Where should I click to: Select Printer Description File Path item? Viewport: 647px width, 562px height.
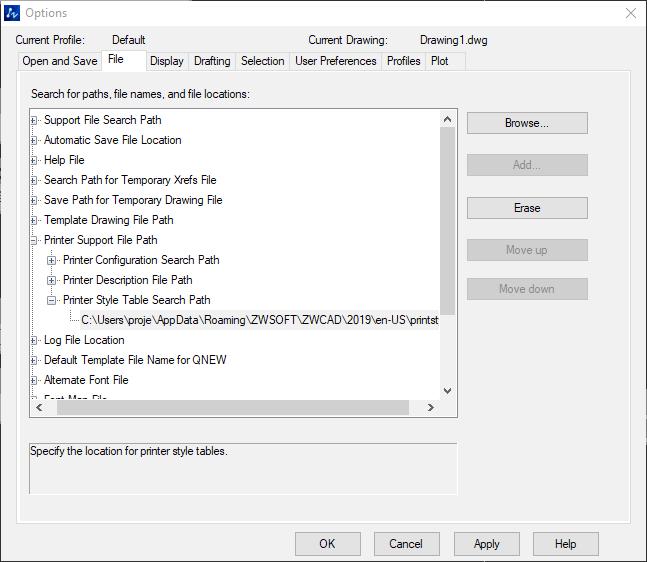click(128, 280)
